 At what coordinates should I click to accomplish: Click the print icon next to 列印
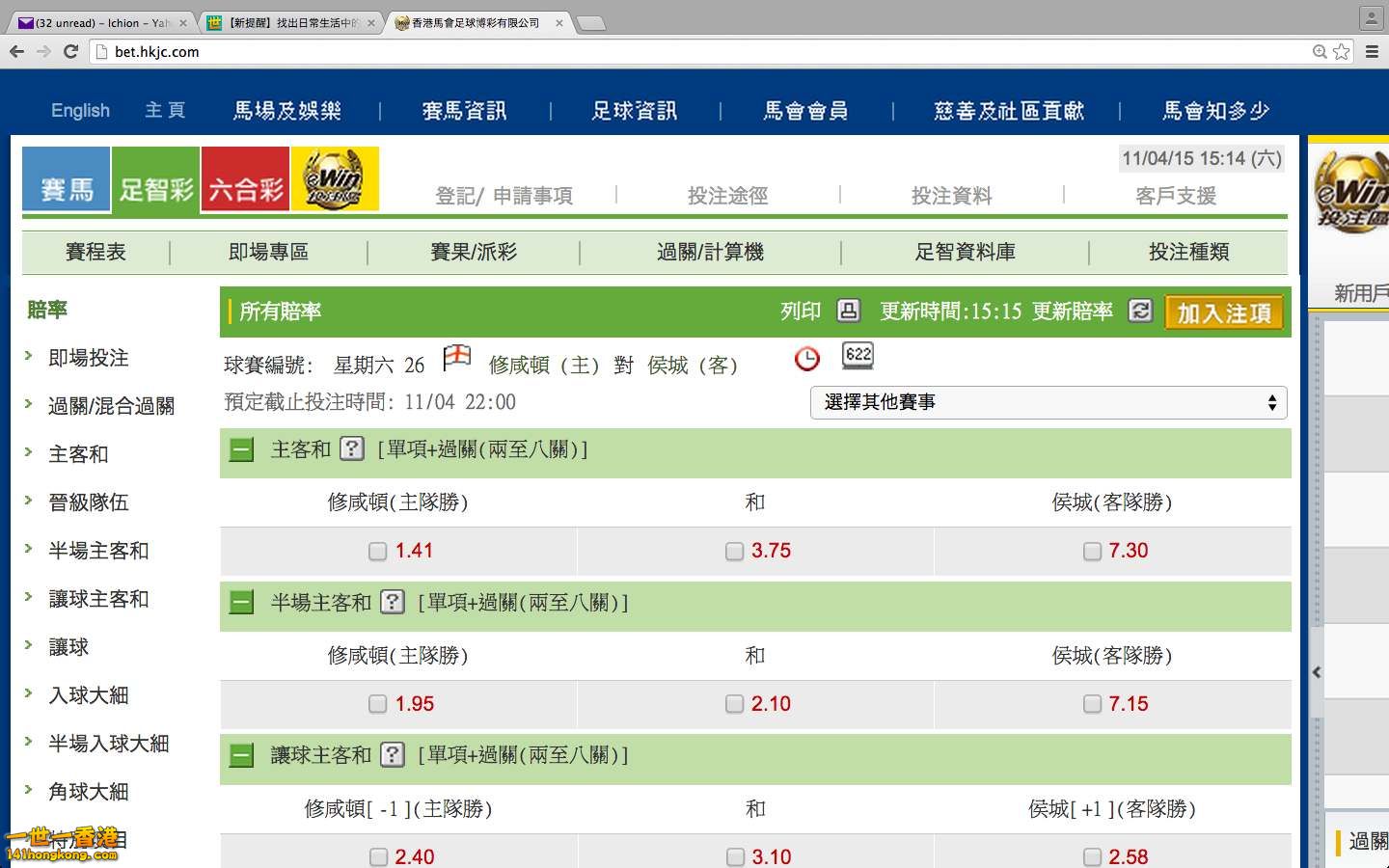pos(848,311)
